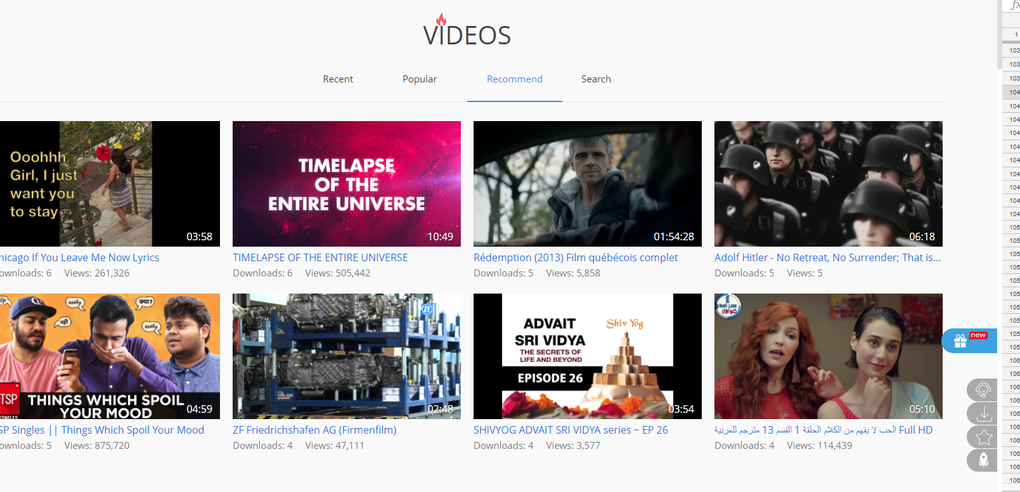Click Things Which Spoil Your Mood title link

102,430
